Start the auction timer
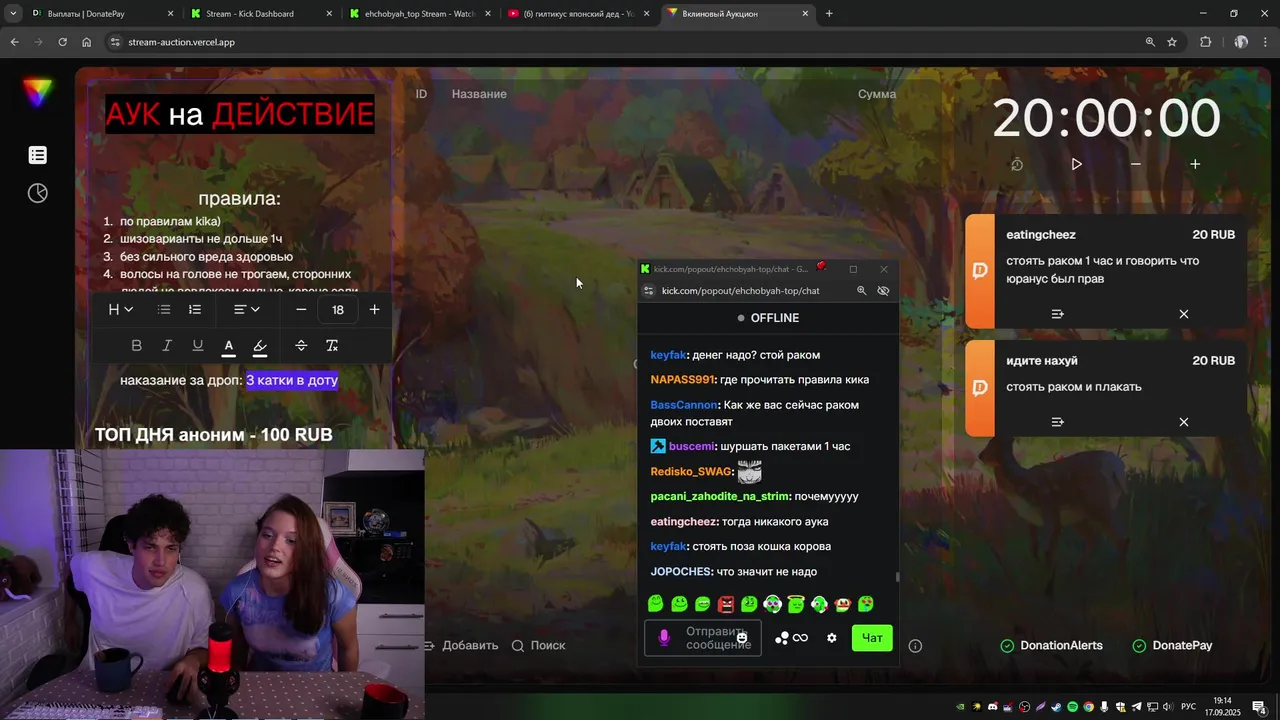 click(x=1076, y=164)
